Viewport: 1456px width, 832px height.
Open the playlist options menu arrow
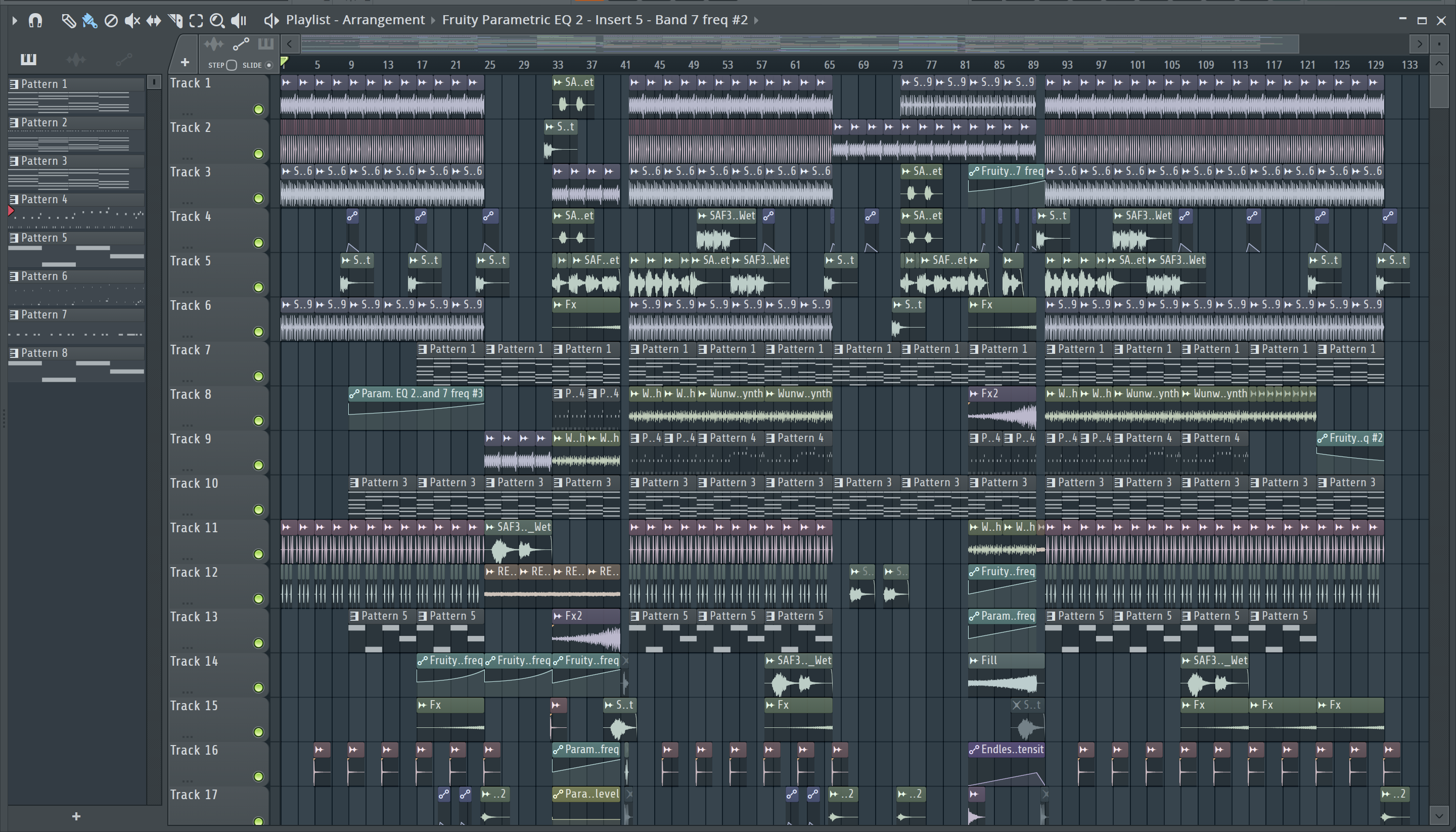(x=15, y=21)
